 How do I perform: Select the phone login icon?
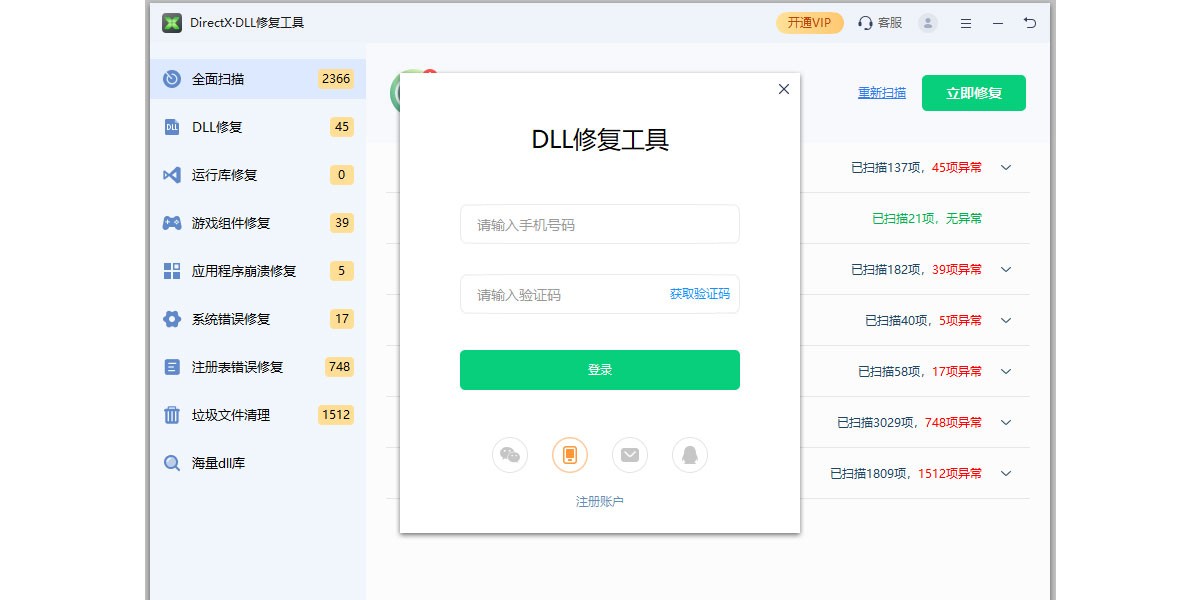pos(570,455)
